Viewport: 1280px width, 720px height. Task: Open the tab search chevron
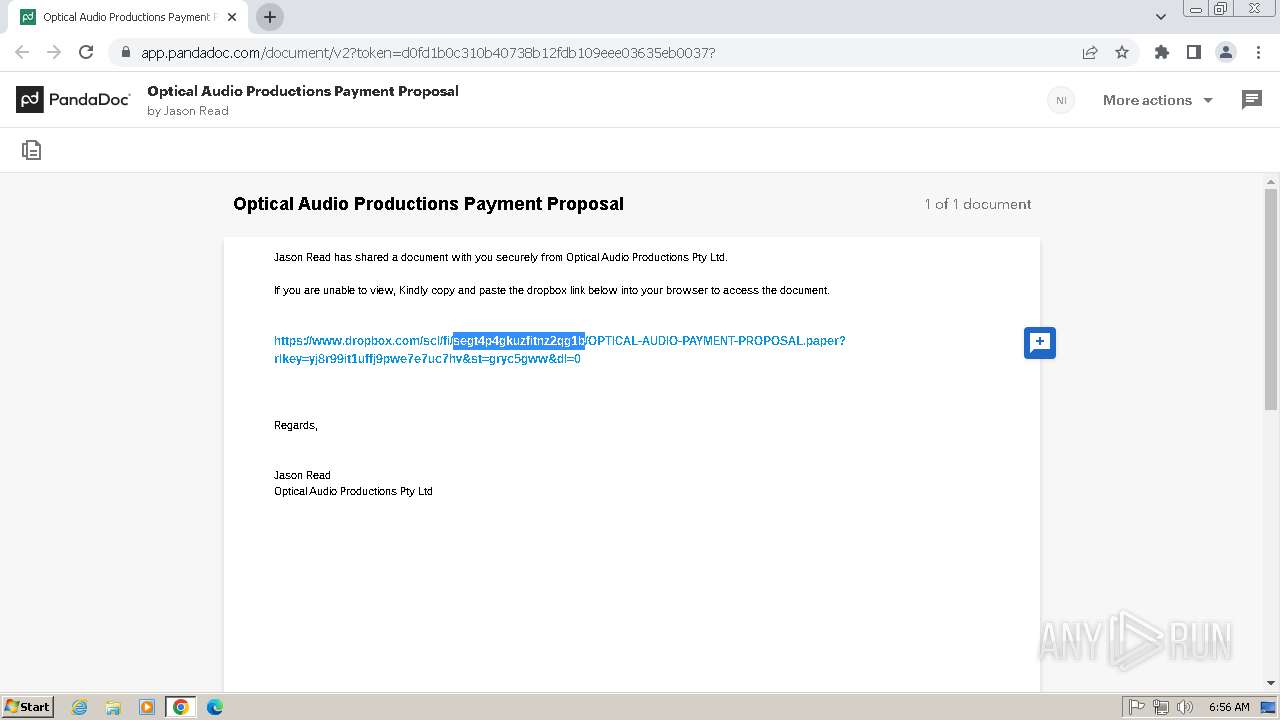point(1161,17)
